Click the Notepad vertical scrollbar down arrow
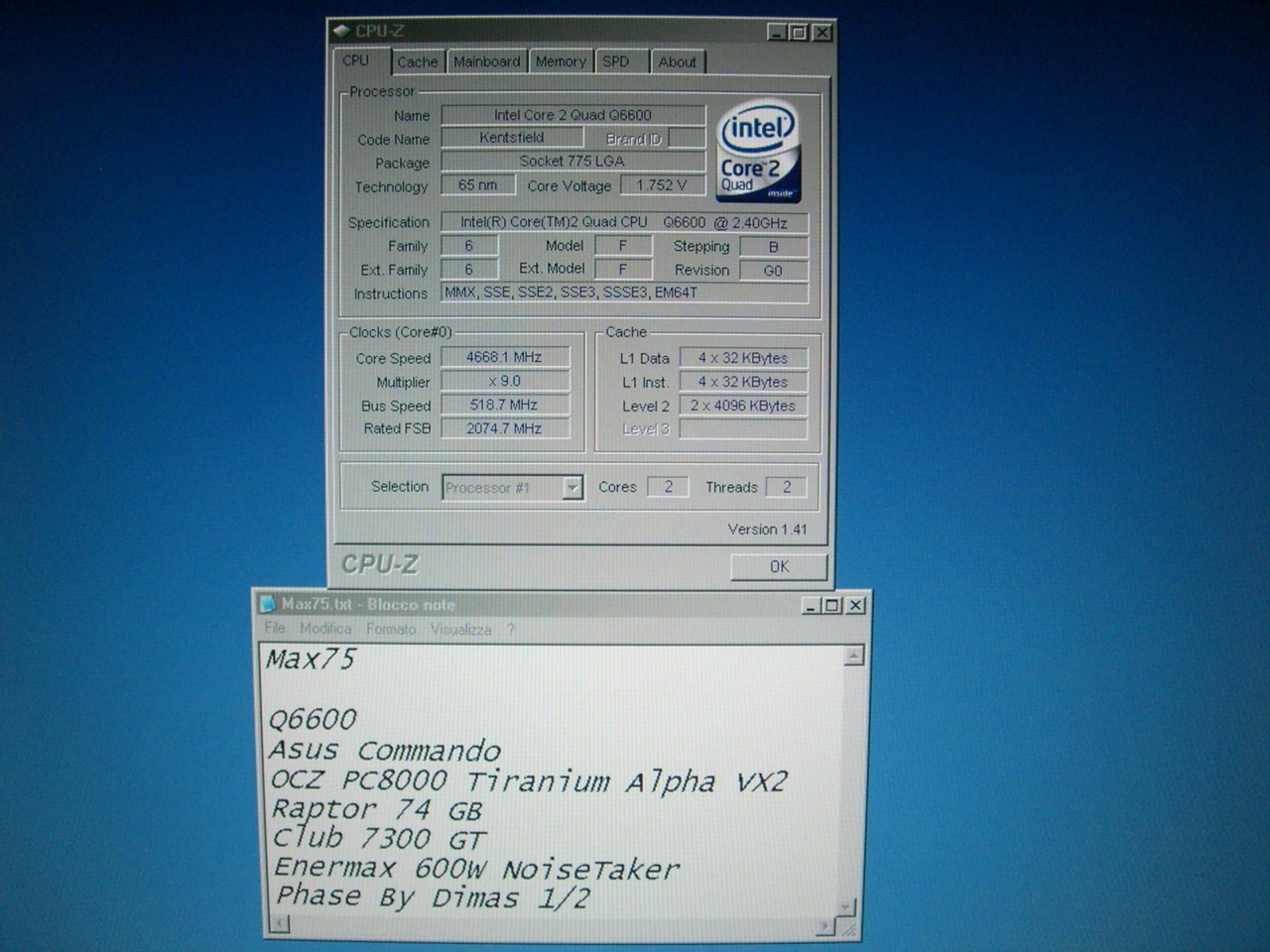1270x952 pixels. [x=846, y=906]
